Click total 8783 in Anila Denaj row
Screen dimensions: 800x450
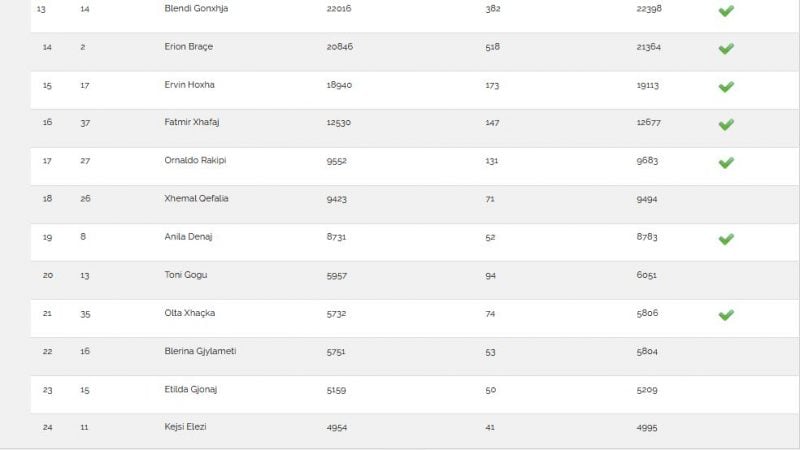click(x=647, y=237)
